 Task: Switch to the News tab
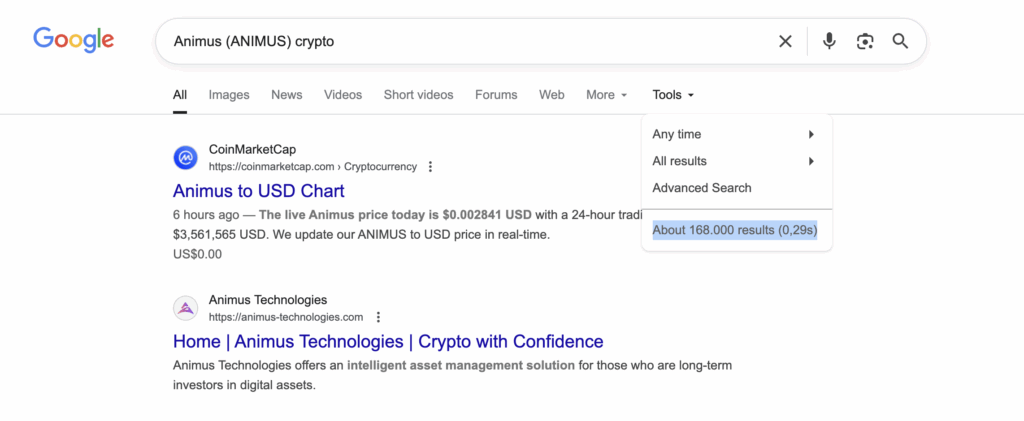[x=286, y=95]
